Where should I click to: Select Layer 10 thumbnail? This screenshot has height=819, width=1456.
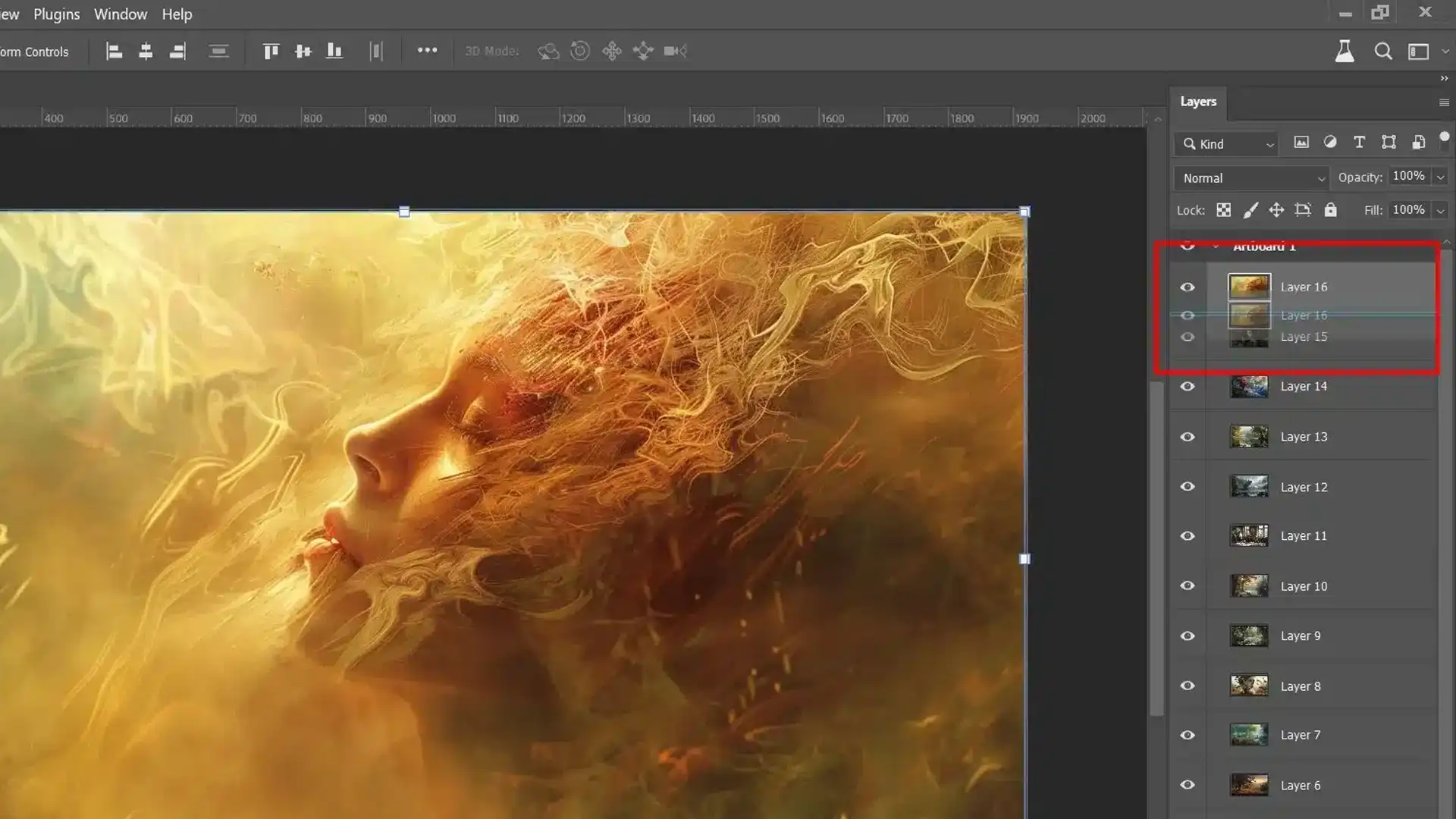point(1249,586)
